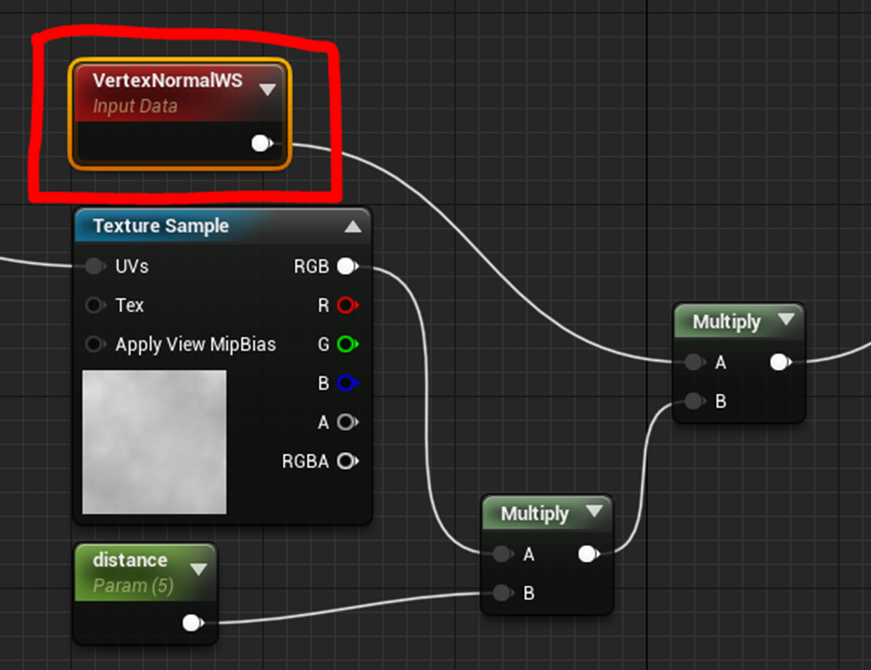This screenshot has width=871, height=670.
Task: Click the Apply View MipBias input pin
Action: pyautogui.click(x=96, y=344)
